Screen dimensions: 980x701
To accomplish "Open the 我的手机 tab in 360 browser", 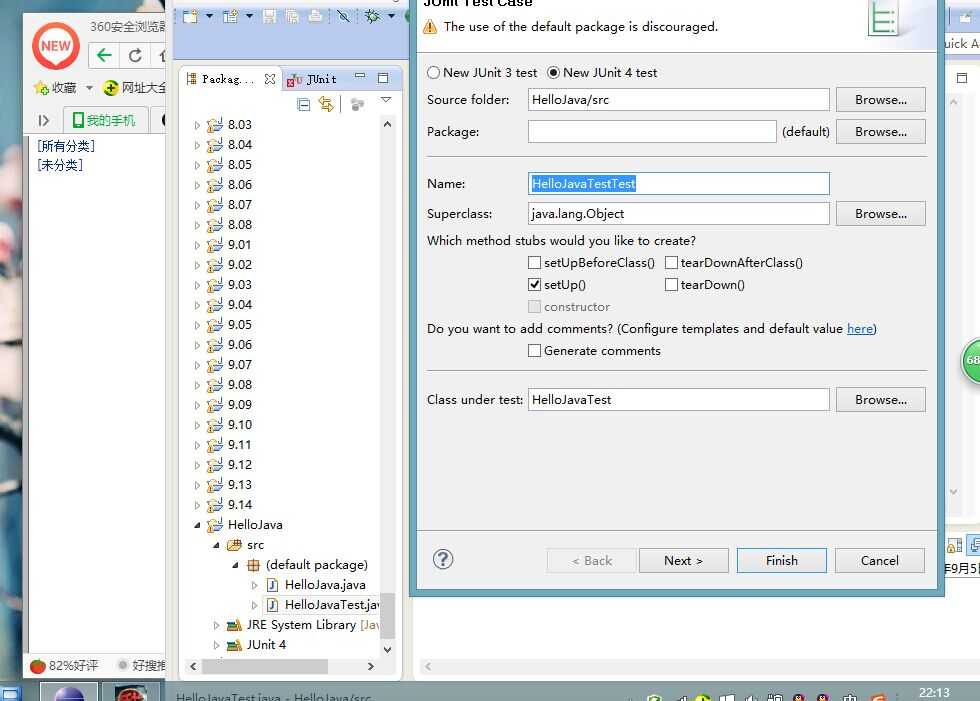I will (104, 120).
